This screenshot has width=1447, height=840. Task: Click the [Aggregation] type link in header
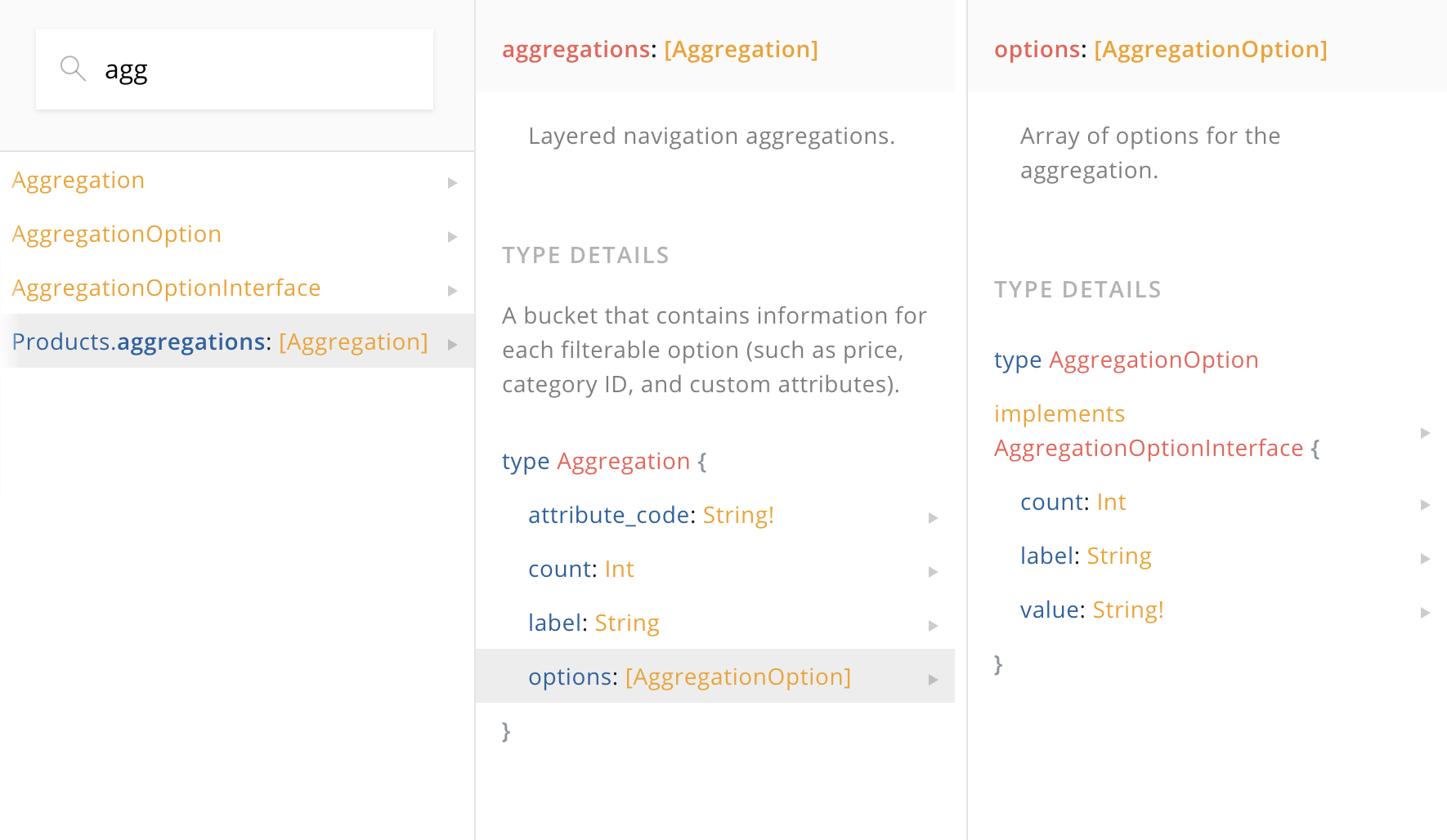pos(741,50)
